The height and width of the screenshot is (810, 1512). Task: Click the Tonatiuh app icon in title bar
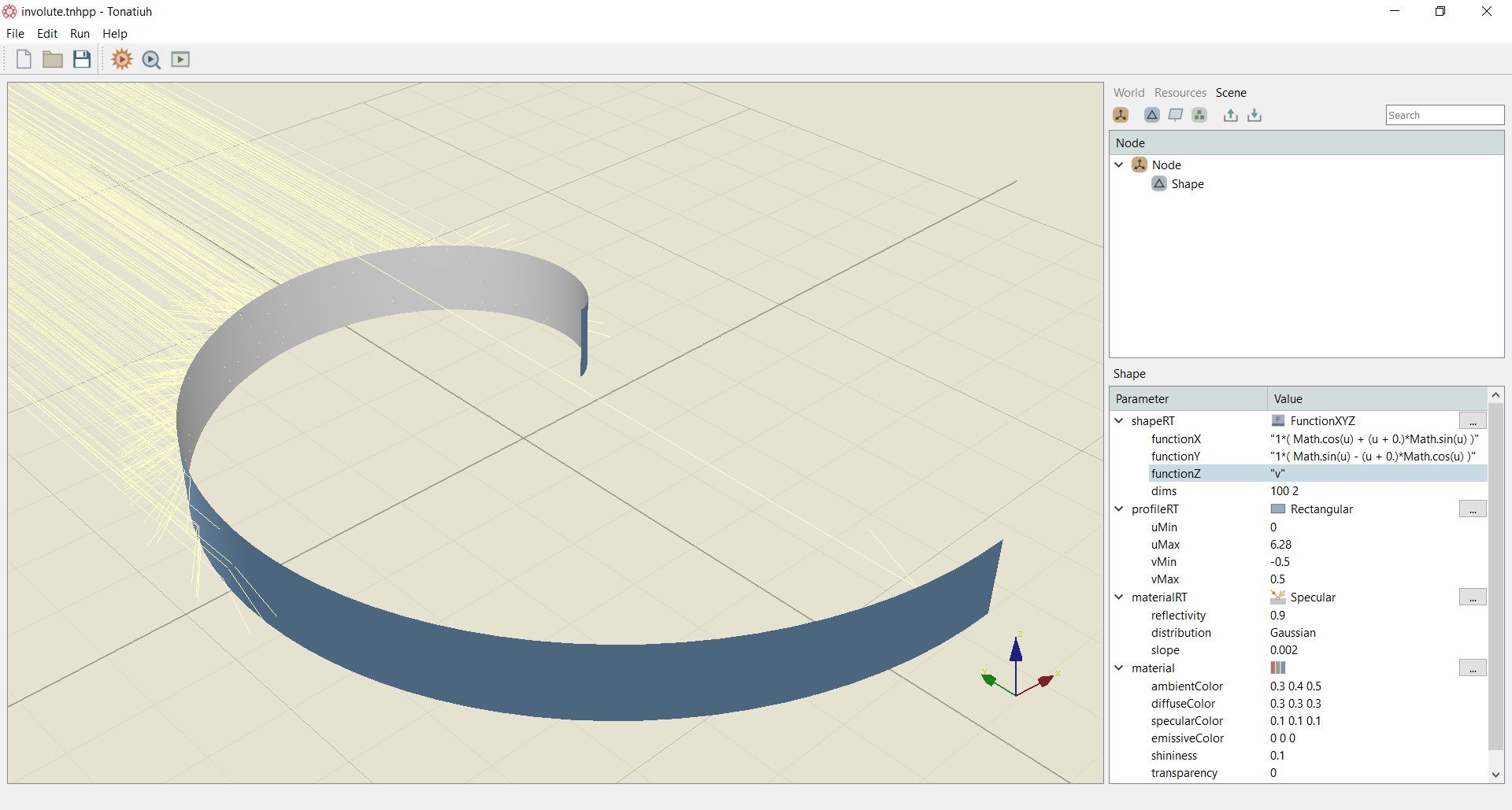[x=9, y=11]
